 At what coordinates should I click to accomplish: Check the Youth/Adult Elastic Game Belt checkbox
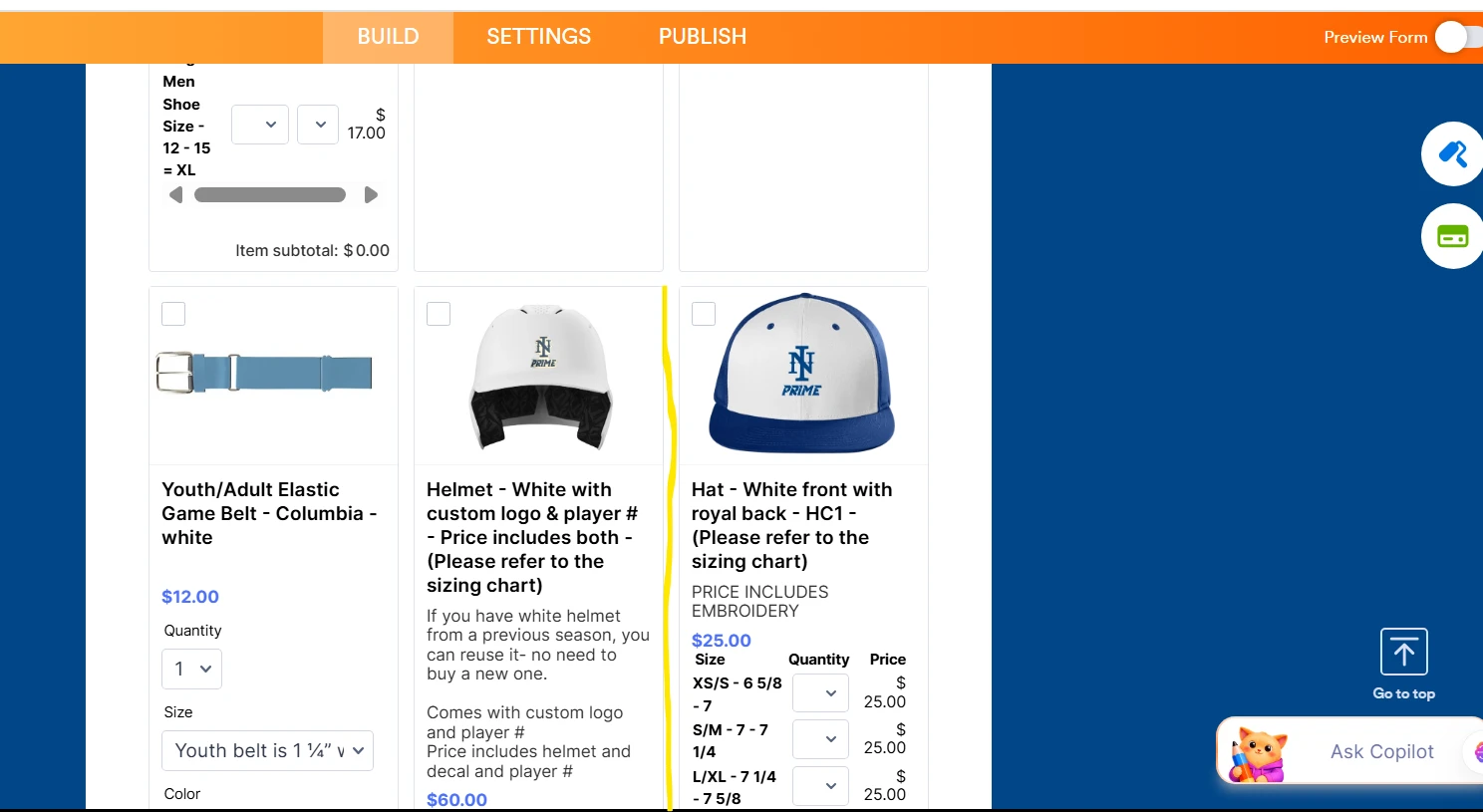click(172, 313)
